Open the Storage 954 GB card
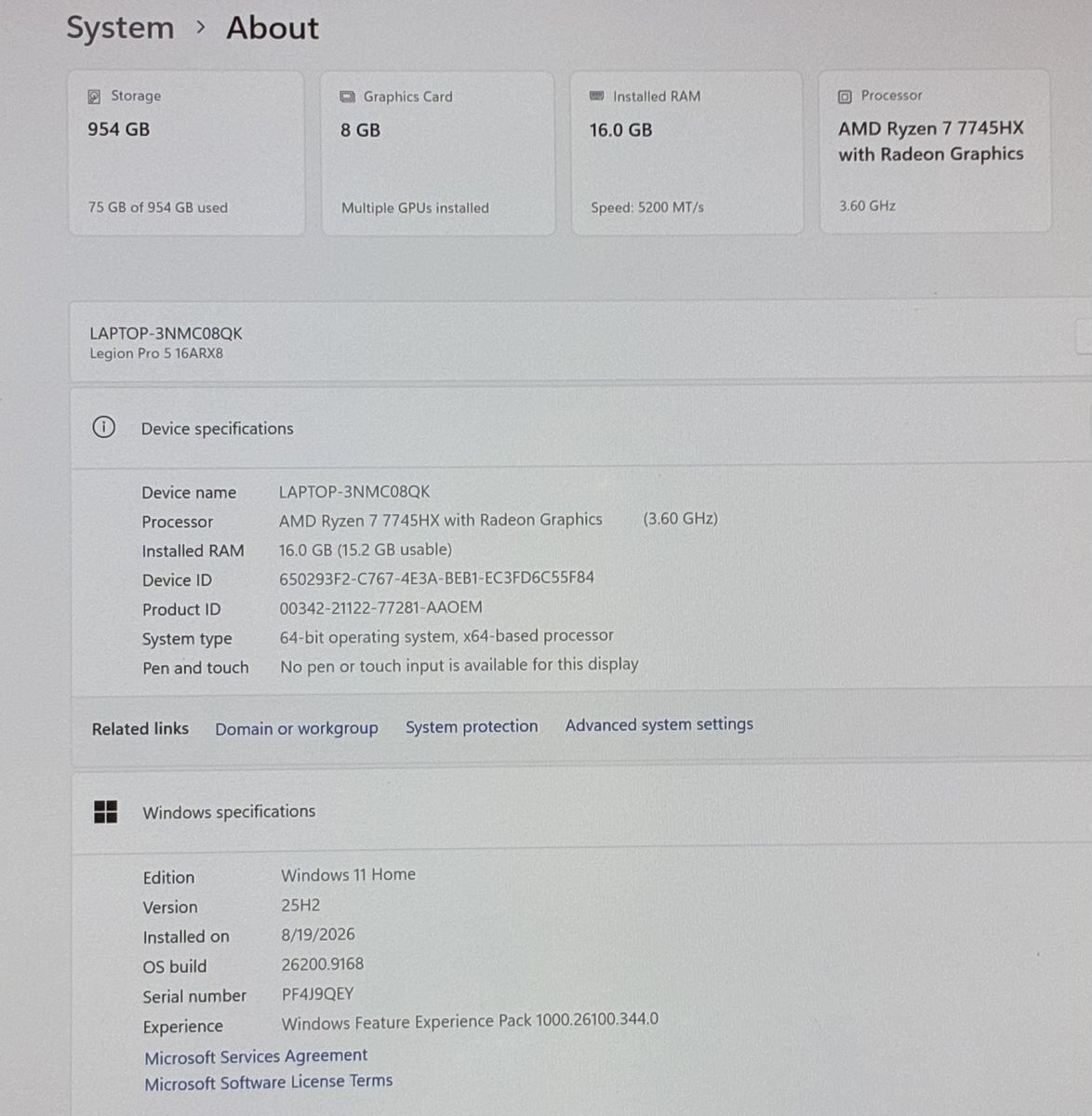Image resolution: width=1092 pixels, height=1116 pixels. [186, 153]
